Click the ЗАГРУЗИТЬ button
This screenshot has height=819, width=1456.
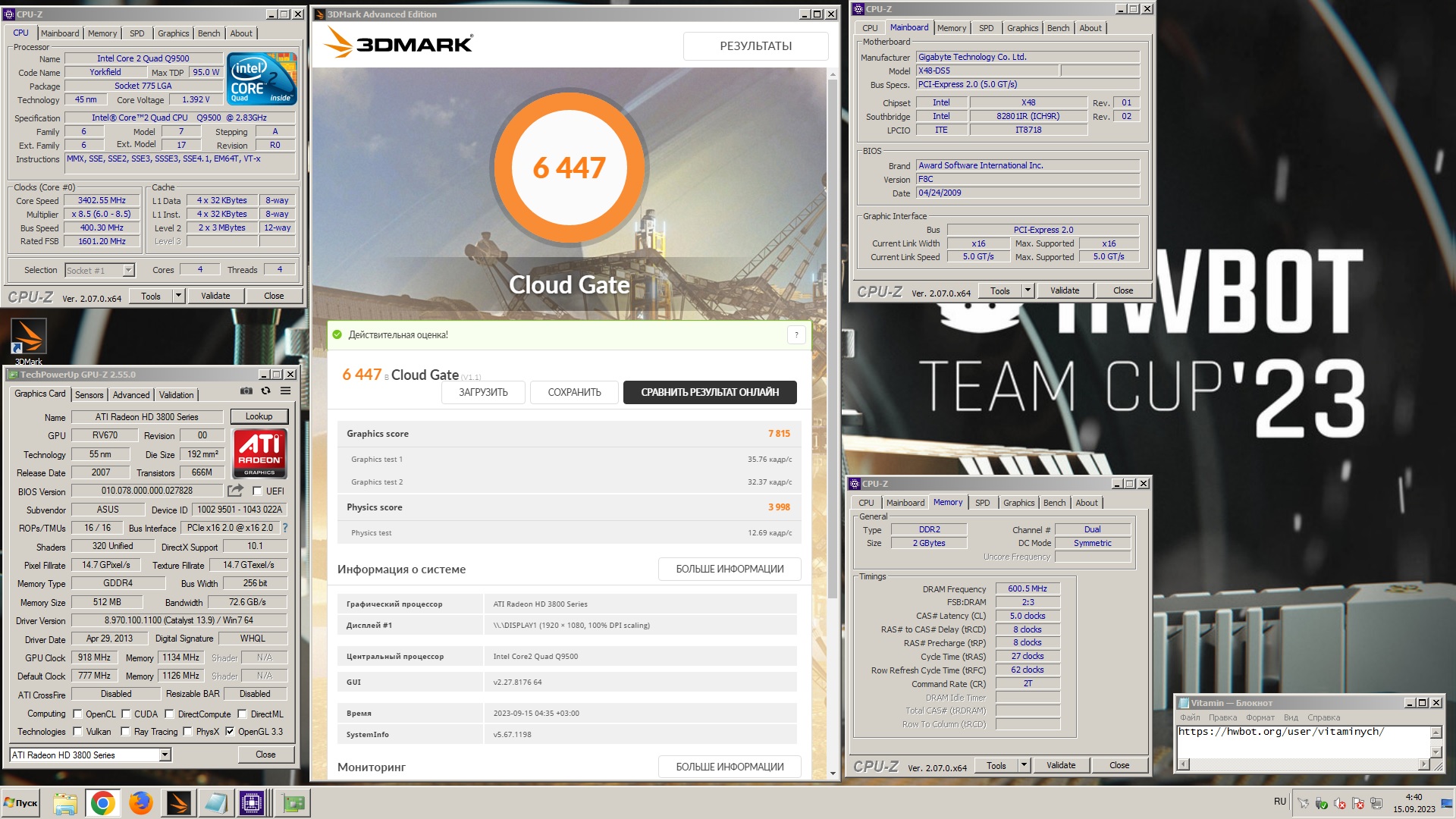(x=483, y=392)
